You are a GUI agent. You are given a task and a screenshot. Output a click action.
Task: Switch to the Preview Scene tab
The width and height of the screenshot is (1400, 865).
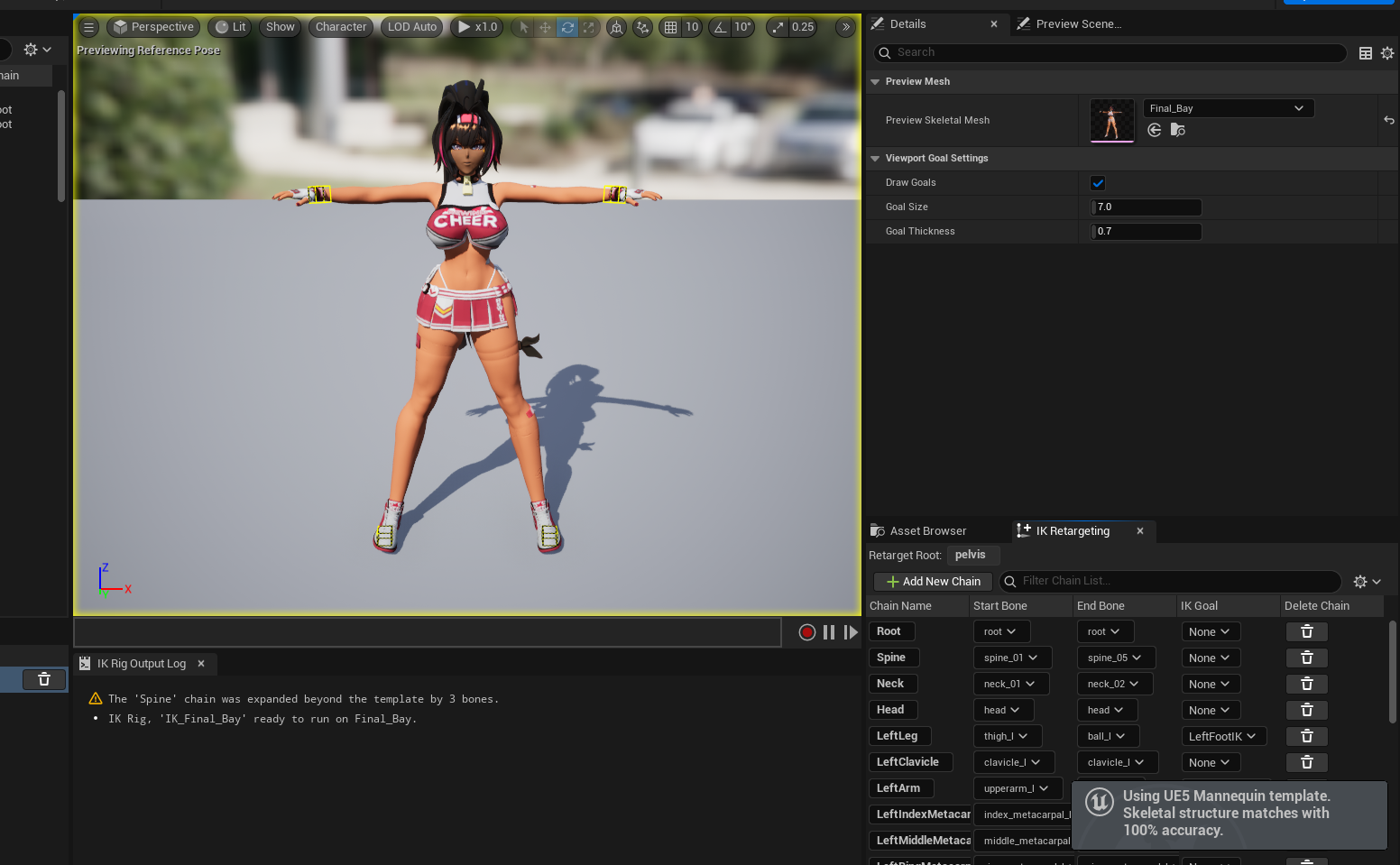(1078, 24)
